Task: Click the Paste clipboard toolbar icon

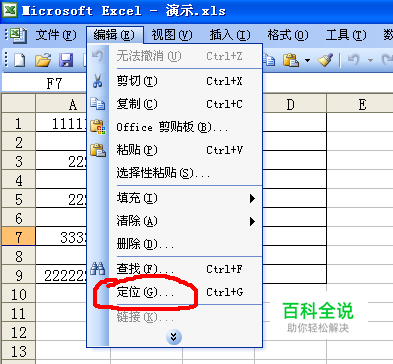Action: (x=291, y=60)
